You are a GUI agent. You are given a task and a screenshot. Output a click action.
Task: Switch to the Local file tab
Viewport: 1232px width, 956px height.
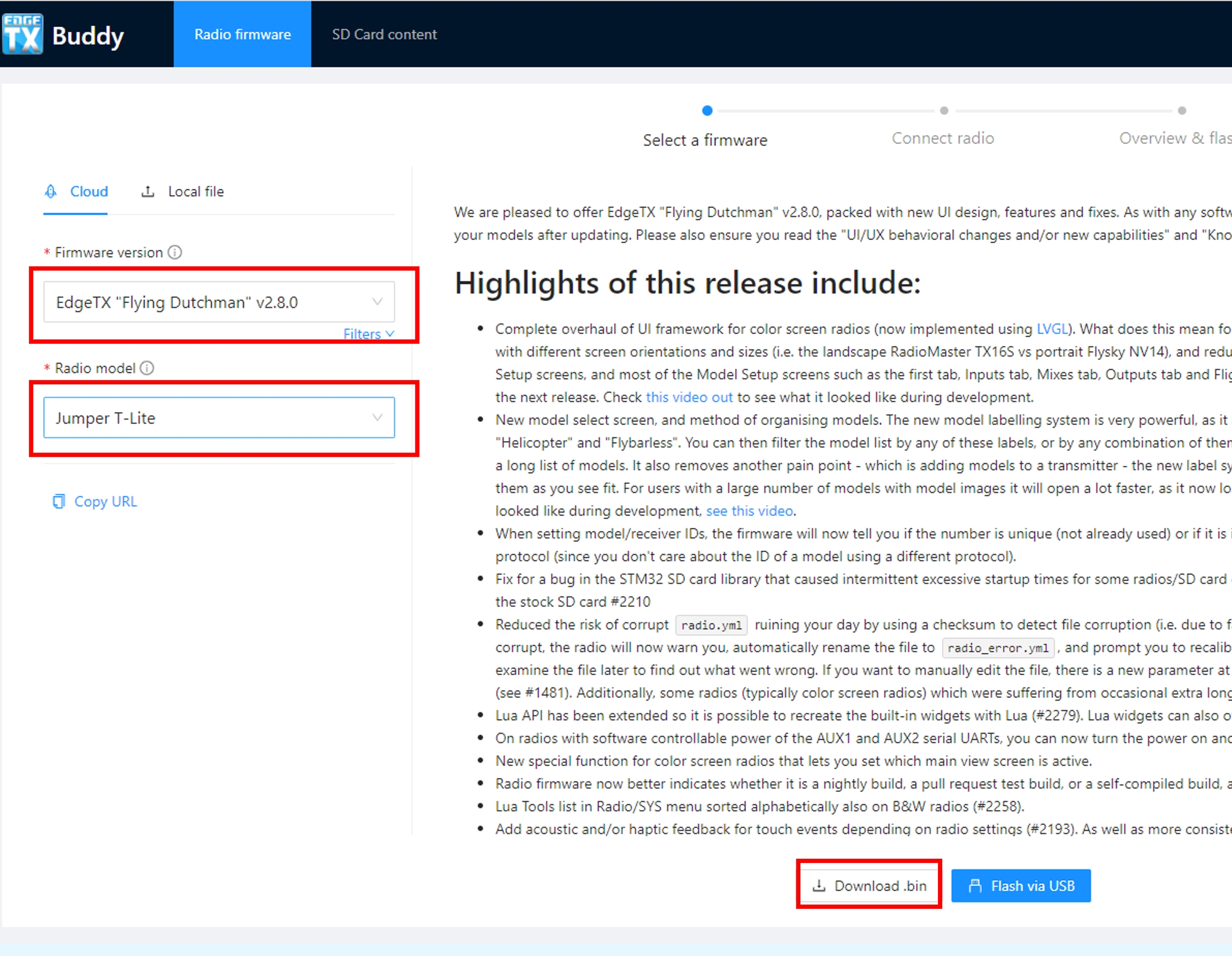(195, 192)
